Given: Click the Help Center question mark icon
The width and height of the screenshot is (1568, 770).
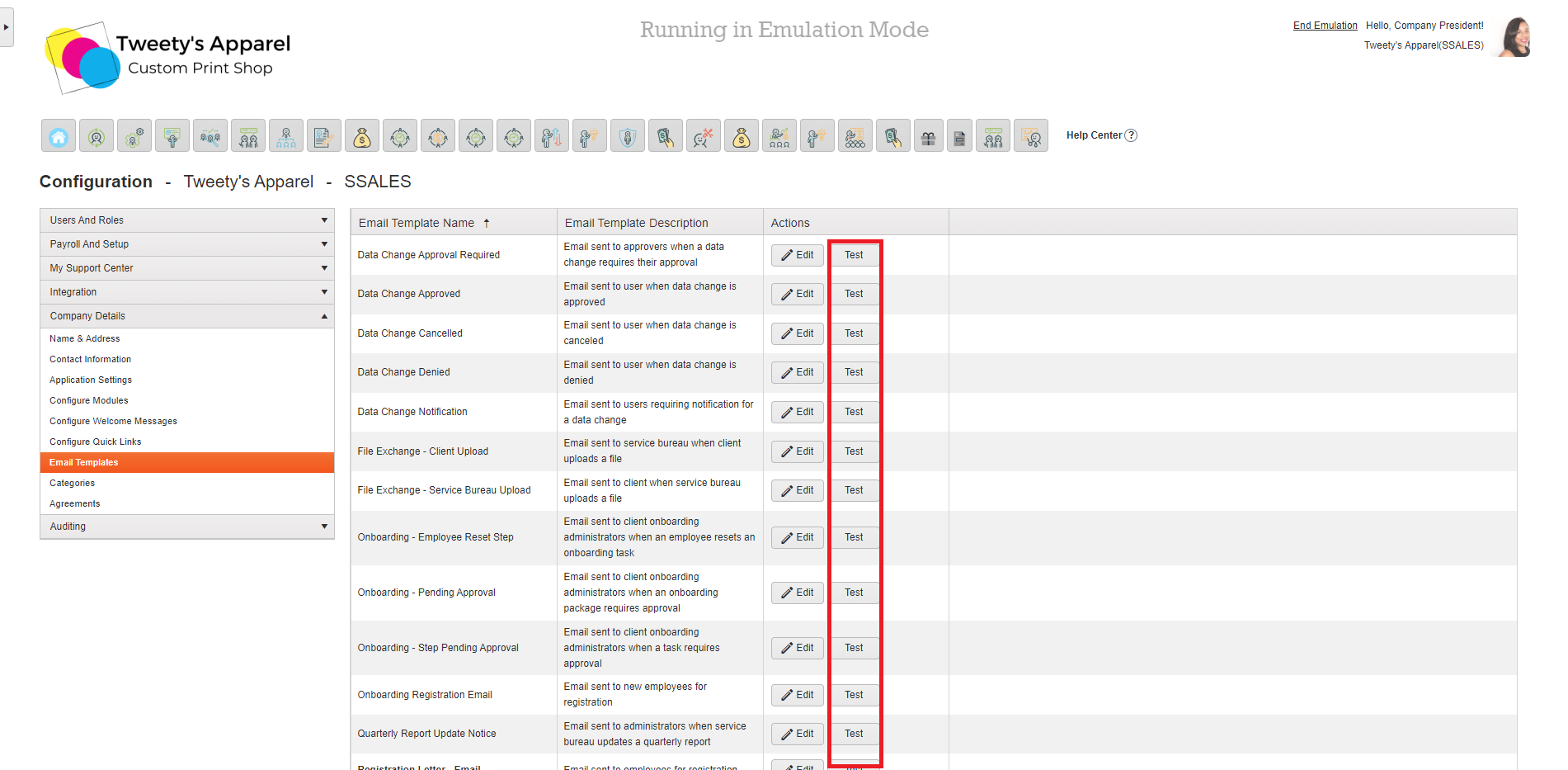Looking at the screenshot, I should click(1131, 135).
